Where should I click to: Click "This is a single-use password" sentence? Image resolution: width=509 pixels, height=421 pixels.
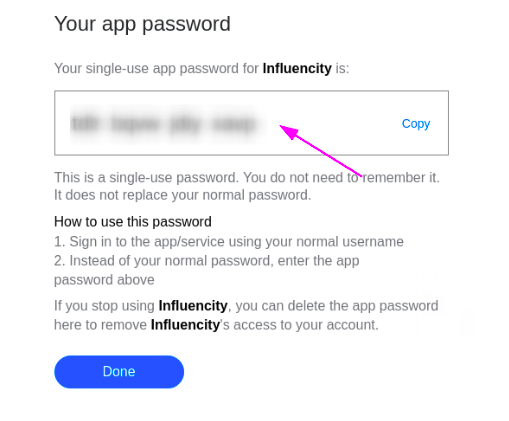(147, 178)
